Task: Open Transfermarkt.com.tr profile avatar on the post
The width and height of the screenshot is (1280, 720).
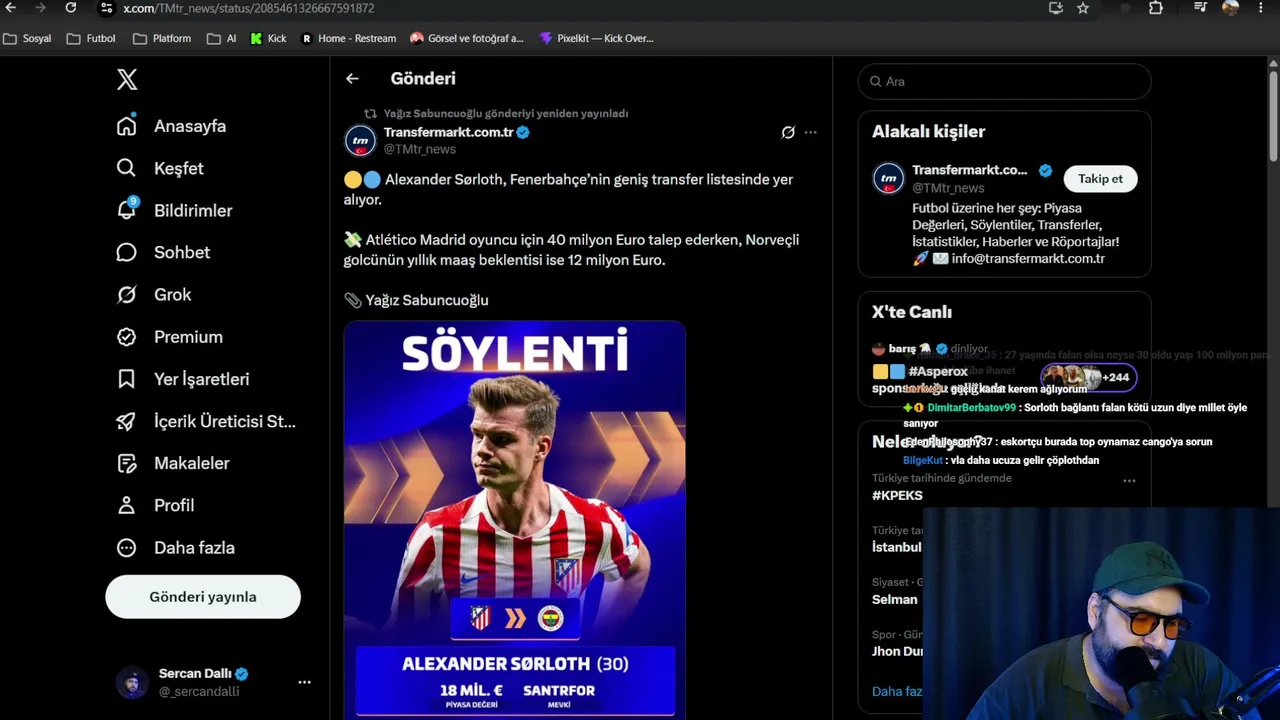Action: point(360,140)
